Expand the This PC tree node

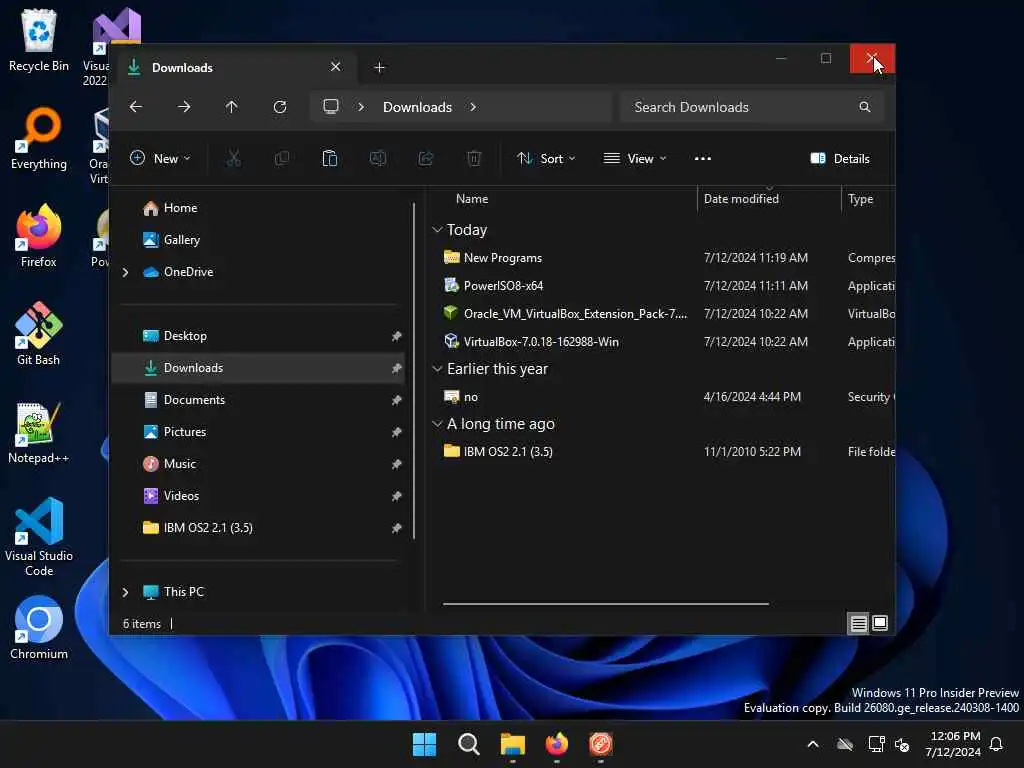click(125, 592)
